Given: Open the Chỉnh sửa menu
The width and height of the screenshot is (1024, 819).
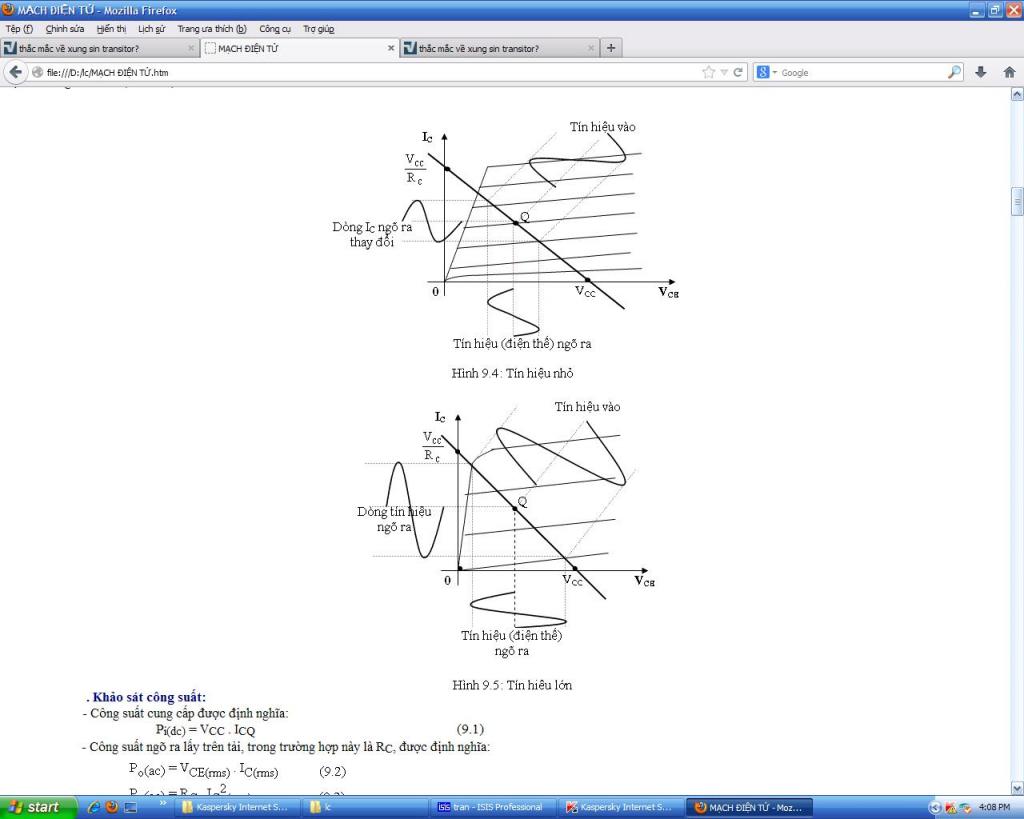Looking at the screenshot, I should pos(65,29).
